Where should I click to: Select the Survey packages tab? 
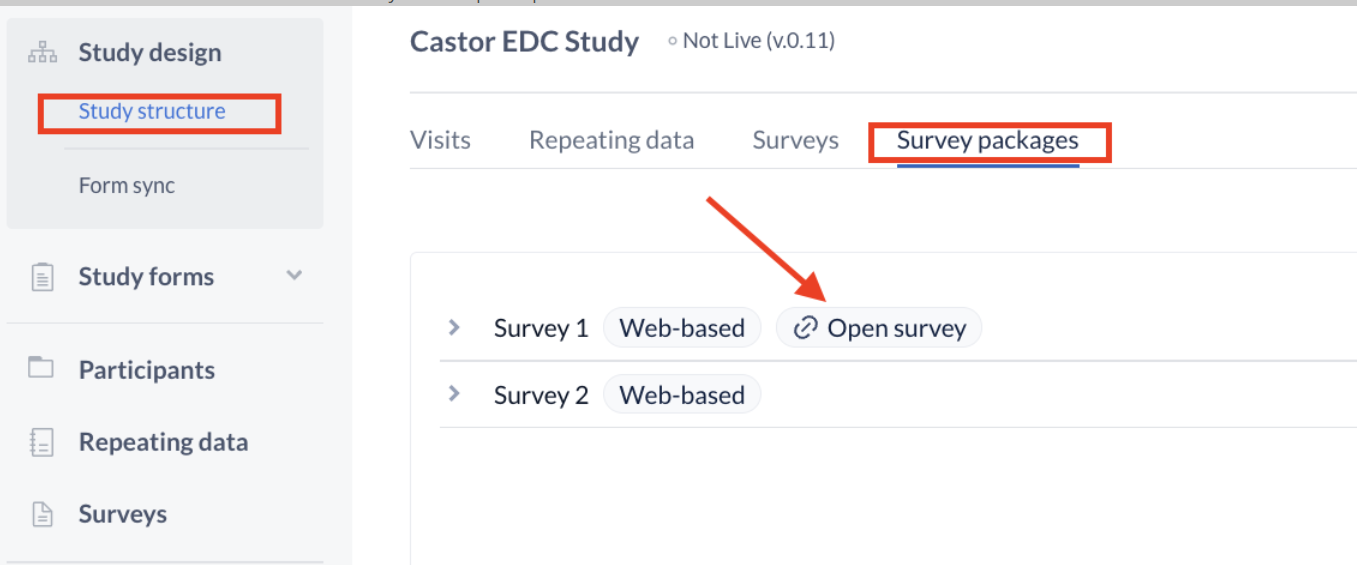[x=988, y=140]
